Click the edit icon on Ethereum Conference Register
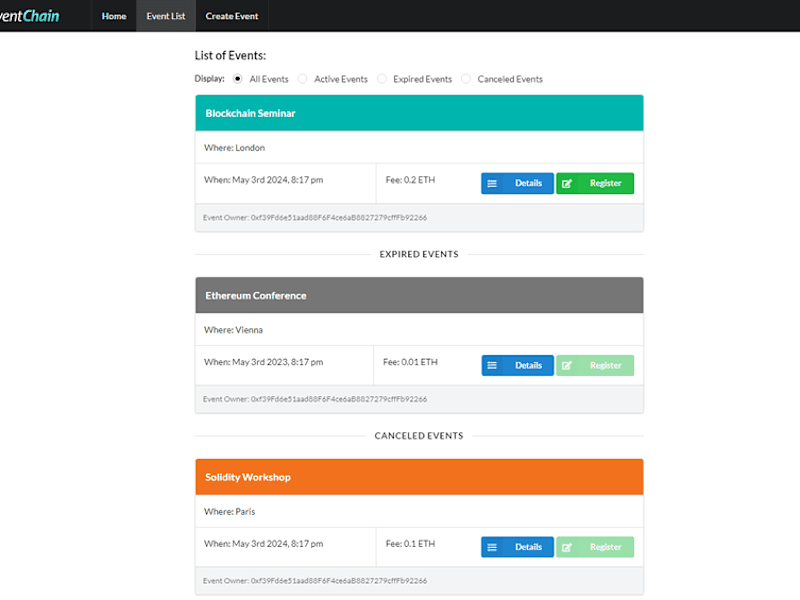 (x=567, y=365)
